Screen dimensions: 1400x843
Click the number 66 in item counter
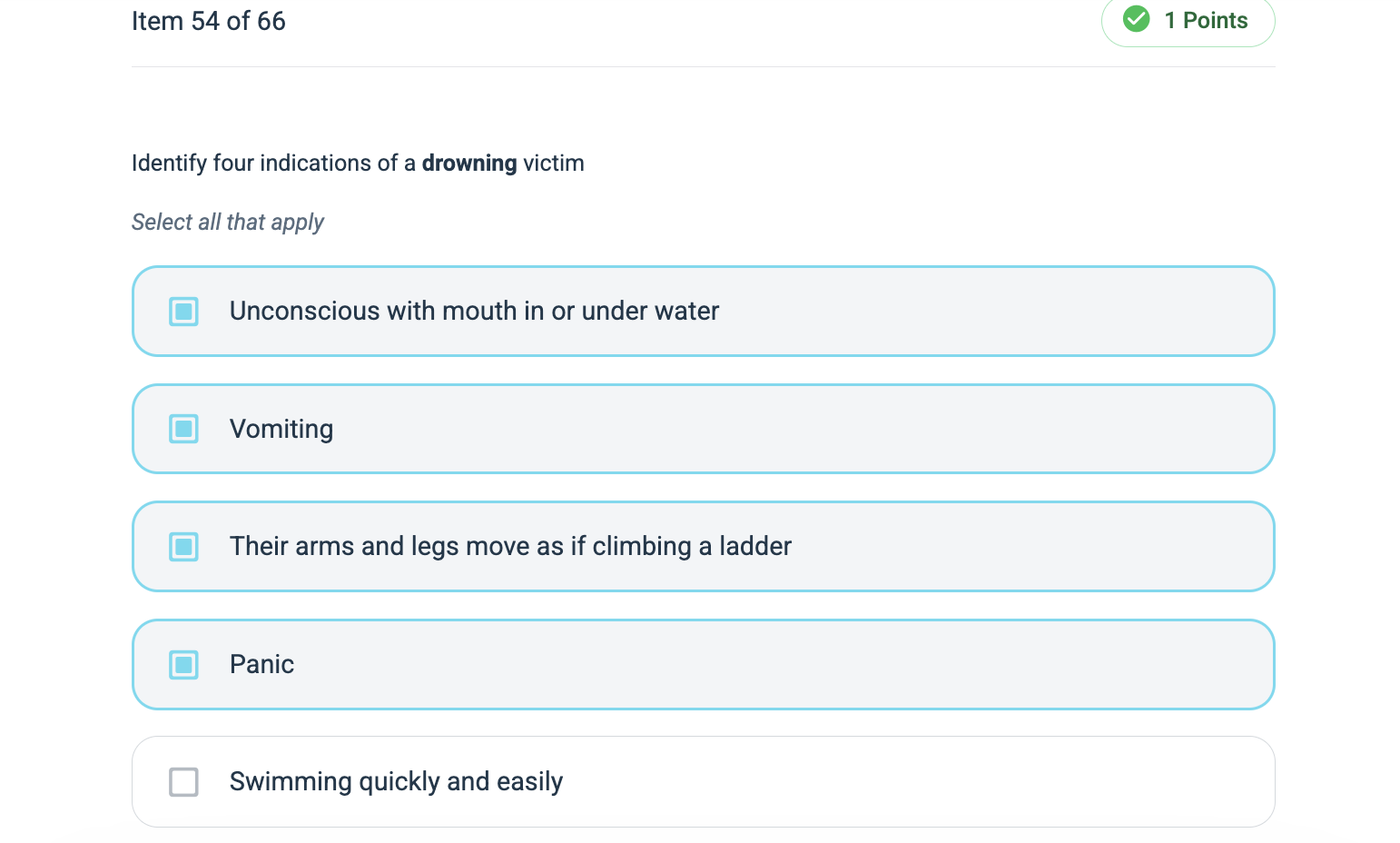click(x=271, y=21)
